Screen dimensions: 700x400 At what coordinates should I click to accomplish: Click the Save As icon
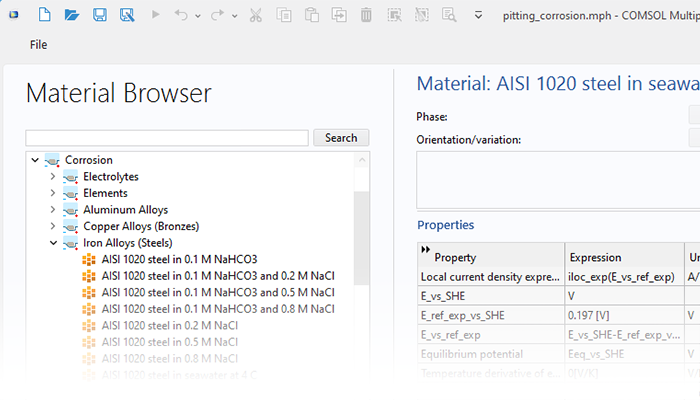tap(127, 15)
